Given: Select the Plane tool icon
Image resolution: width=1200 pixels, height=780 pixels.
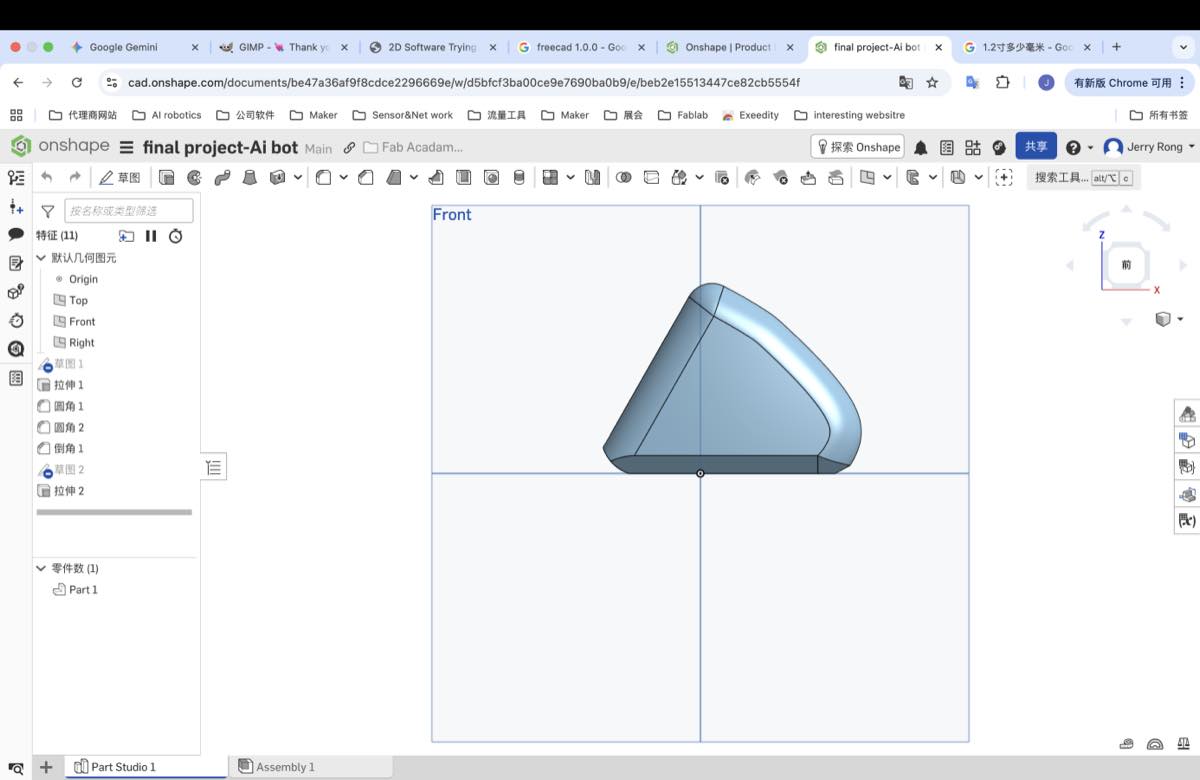Looking at the screenshot, I should click(867, 177).
